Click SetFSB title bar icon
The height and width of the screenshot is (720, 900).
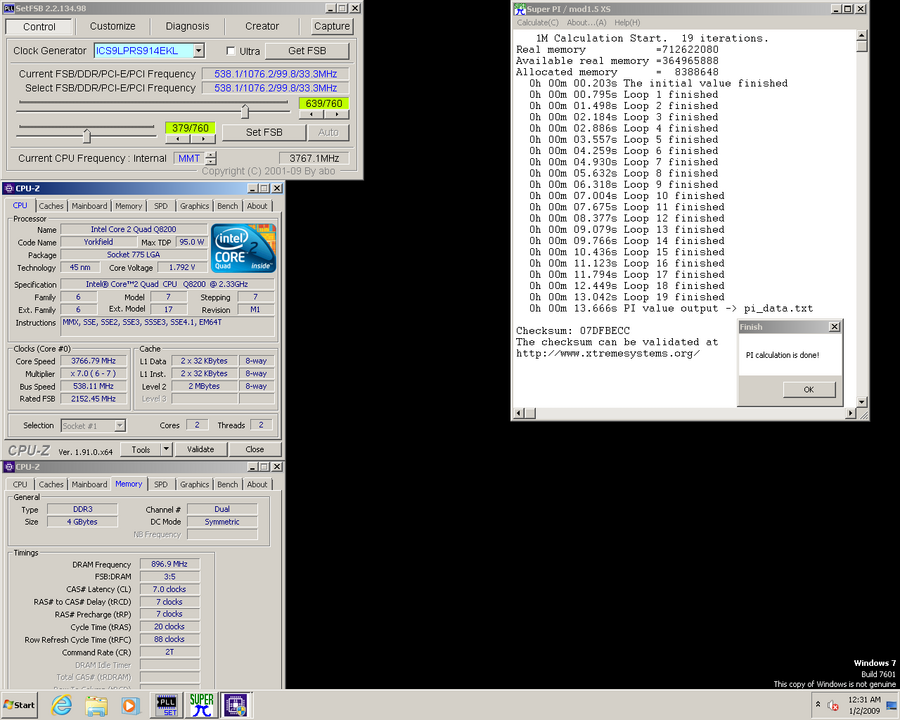9,8
